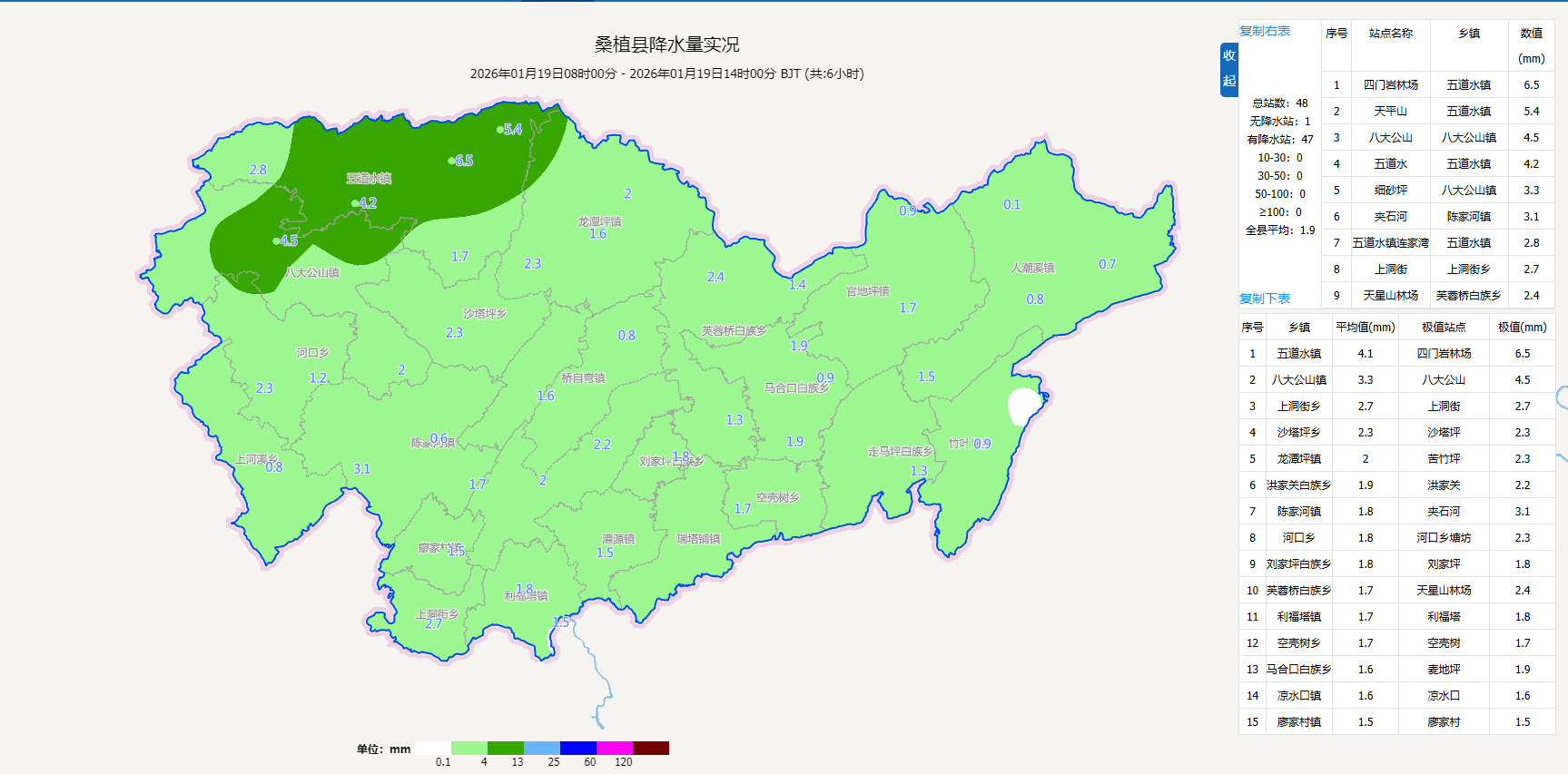Click the 复制下表 link
Viewport: 1568px width, 774px height.
point(1264,299)
